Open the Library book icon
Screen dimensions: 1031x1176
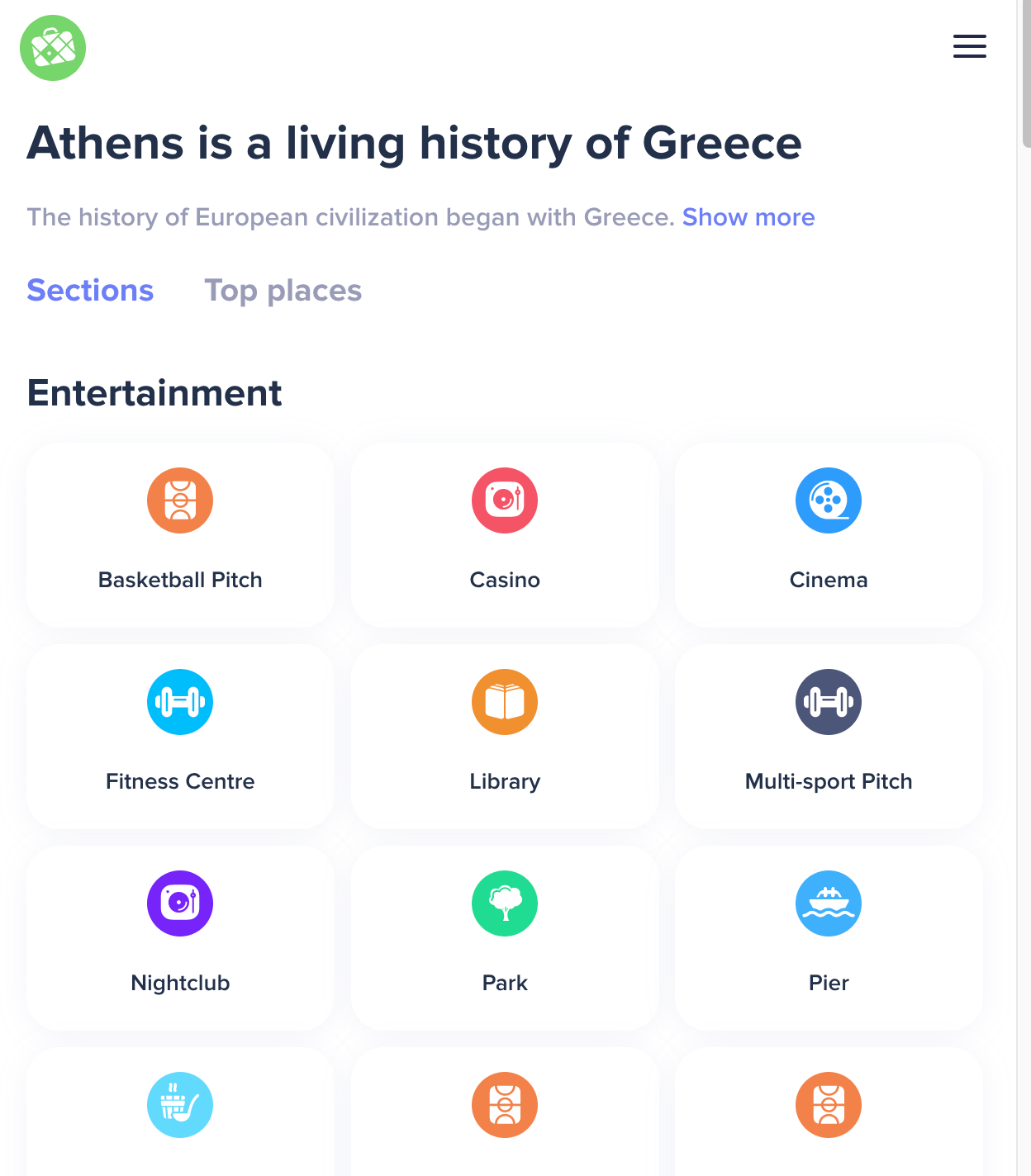pos(505,702)
